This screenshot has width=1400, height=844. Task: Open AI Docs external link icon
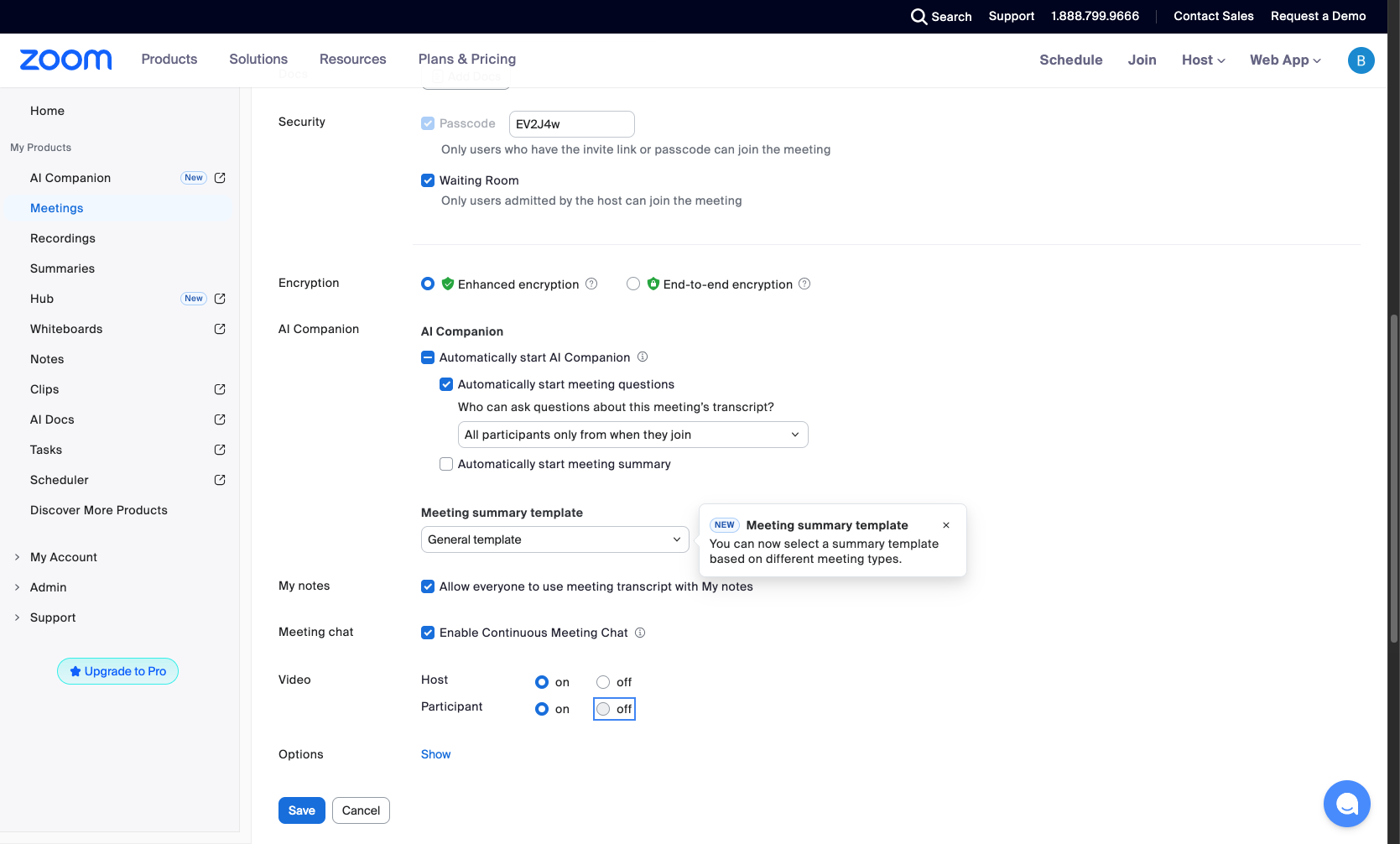tap(220, 419)
